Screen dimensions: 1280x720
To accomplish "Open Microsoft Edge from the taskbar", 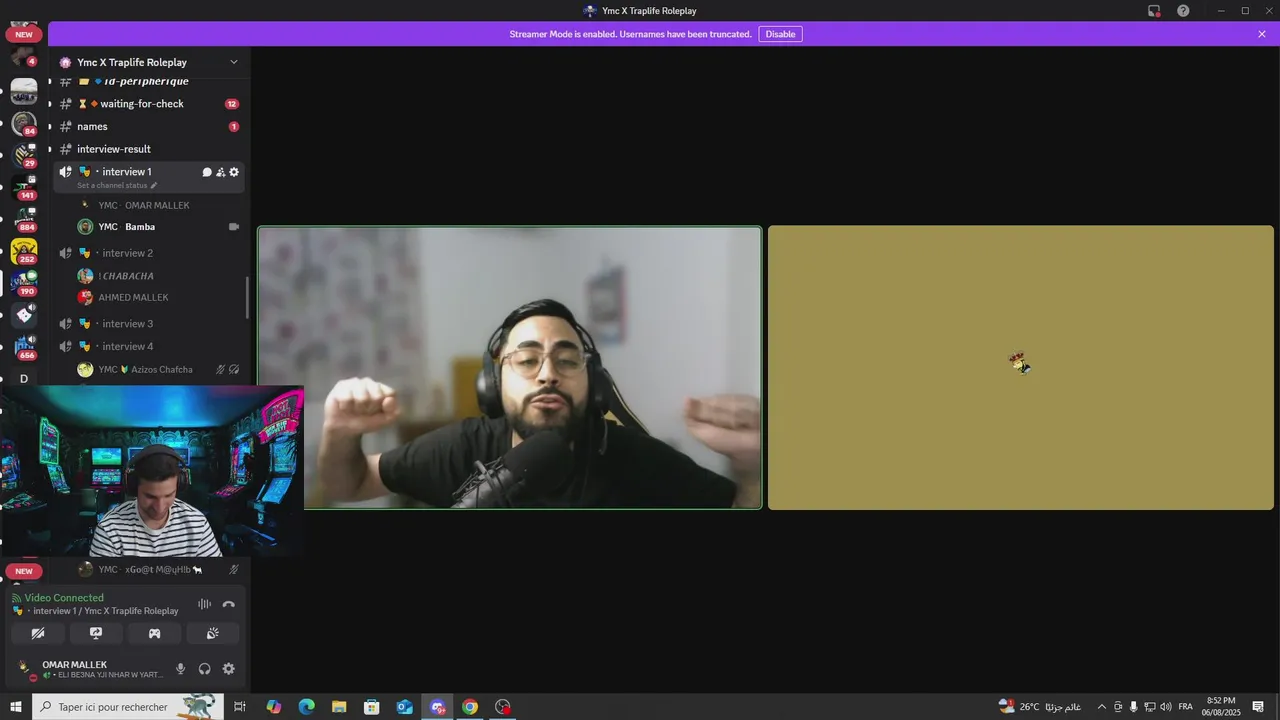I will point(306,707).
